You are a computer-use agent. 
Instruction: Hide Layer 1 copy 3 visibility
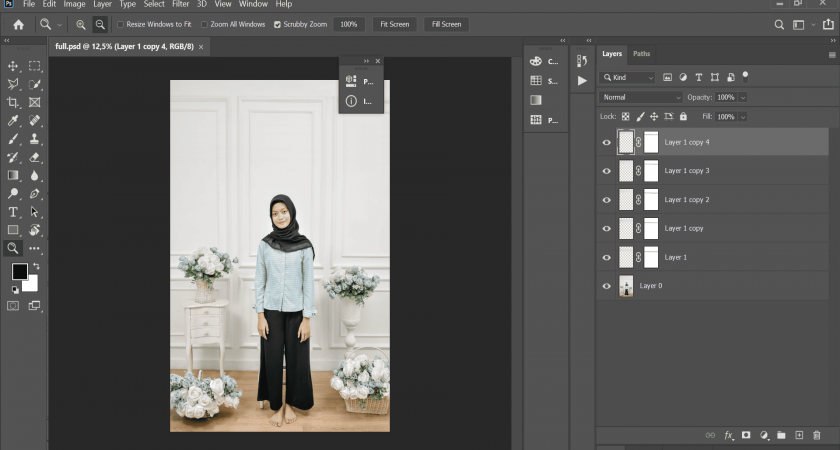(606, 171)
